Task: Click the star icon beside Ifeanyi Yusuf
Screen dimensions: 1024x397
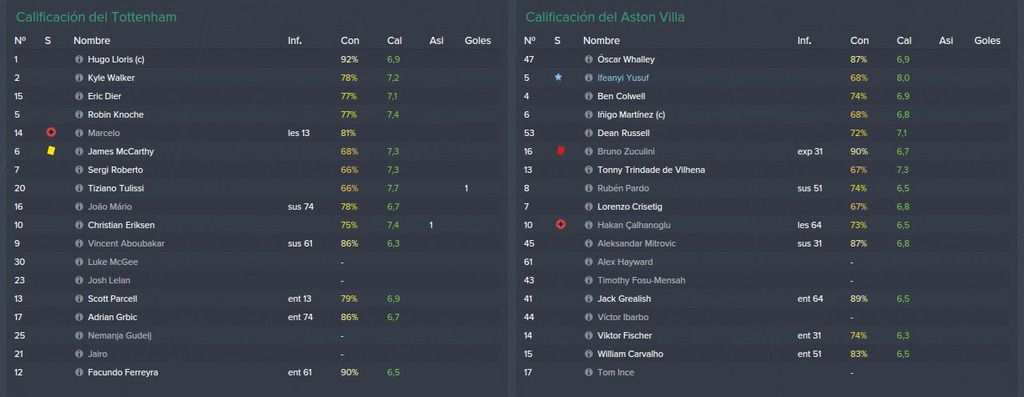Action: (x=558, y=78)
